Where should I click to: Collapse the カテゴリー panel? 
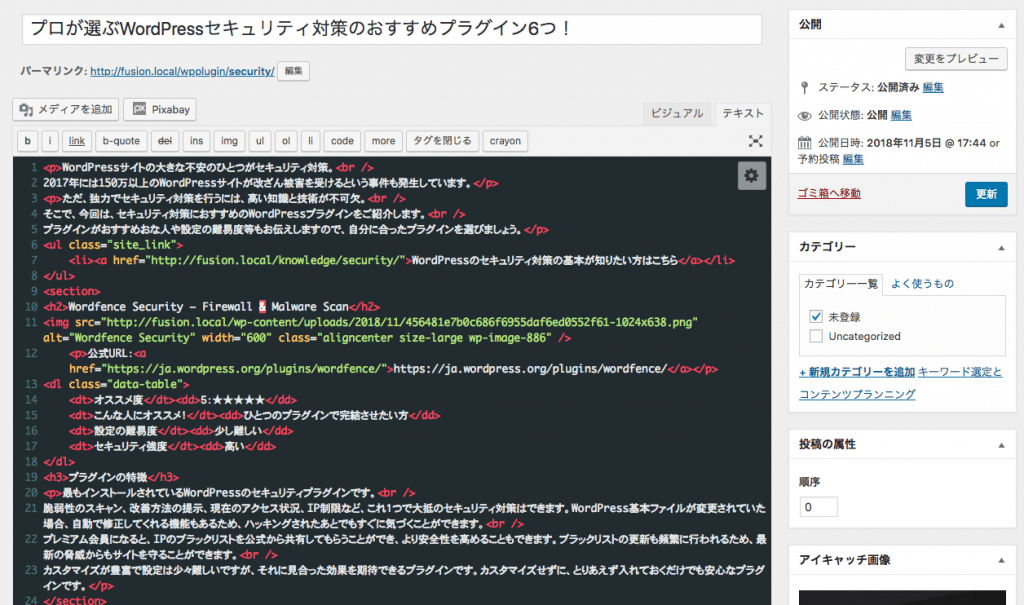point(1001,248)
